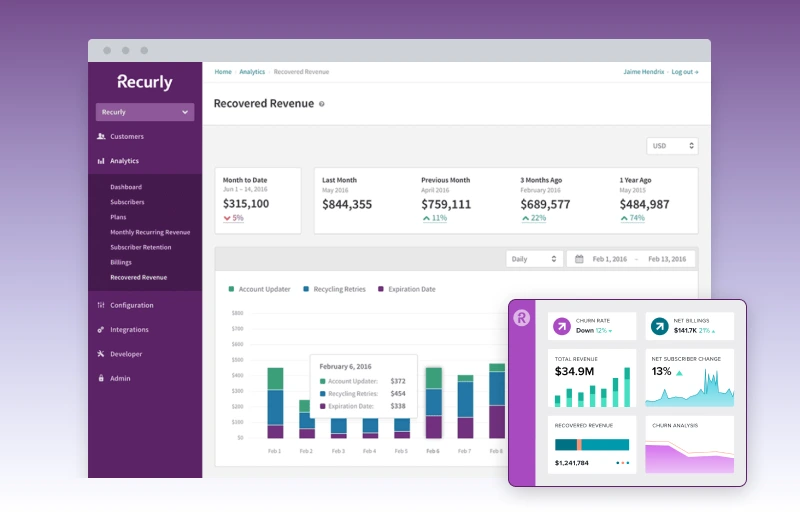Click the $844,355 Last Month value

pyautogui.click(x=347, y=204)
